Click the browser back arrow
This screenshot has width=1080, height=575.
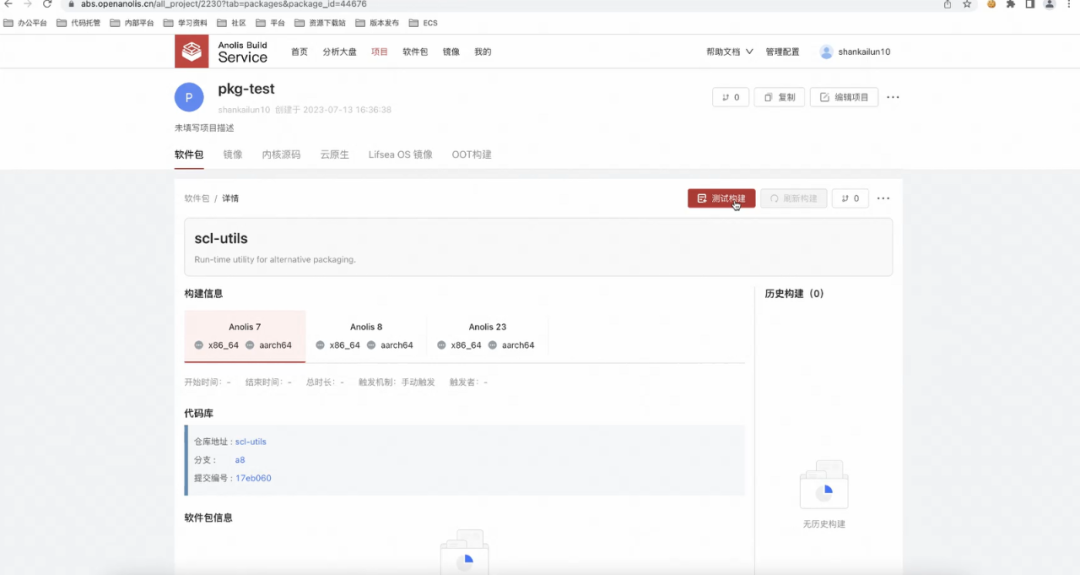pos(9,4)
